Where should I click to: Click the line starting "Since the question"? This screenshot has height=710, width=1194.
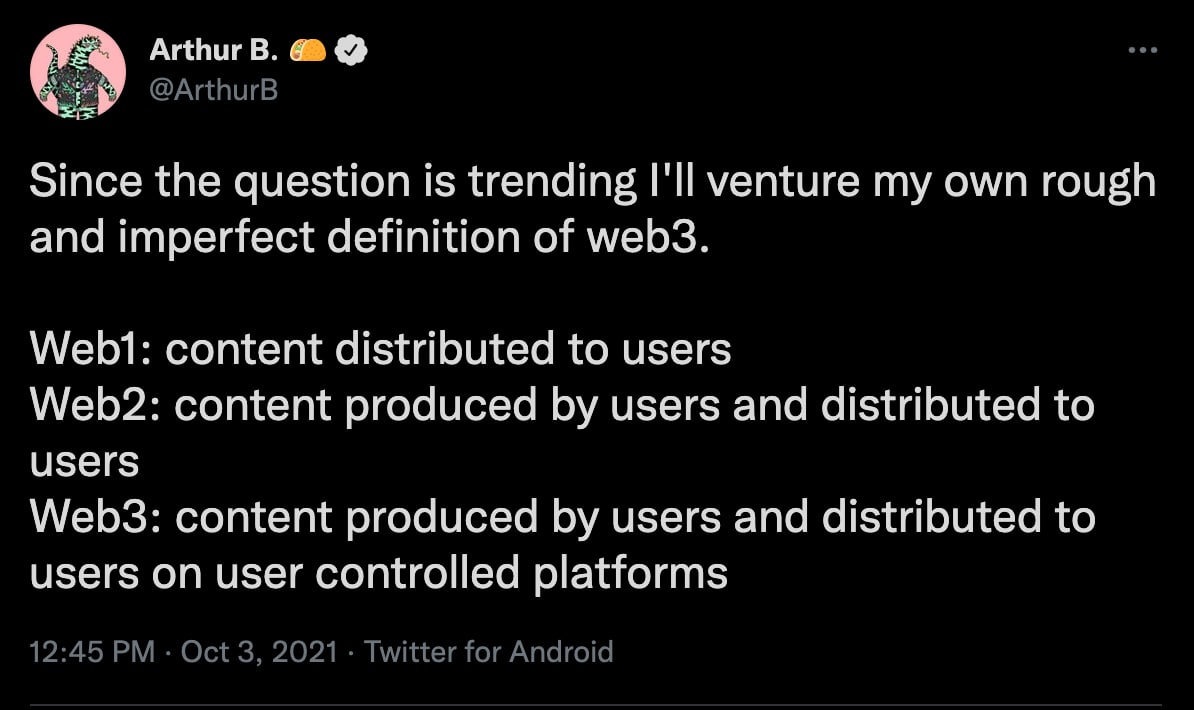[592, 183]
